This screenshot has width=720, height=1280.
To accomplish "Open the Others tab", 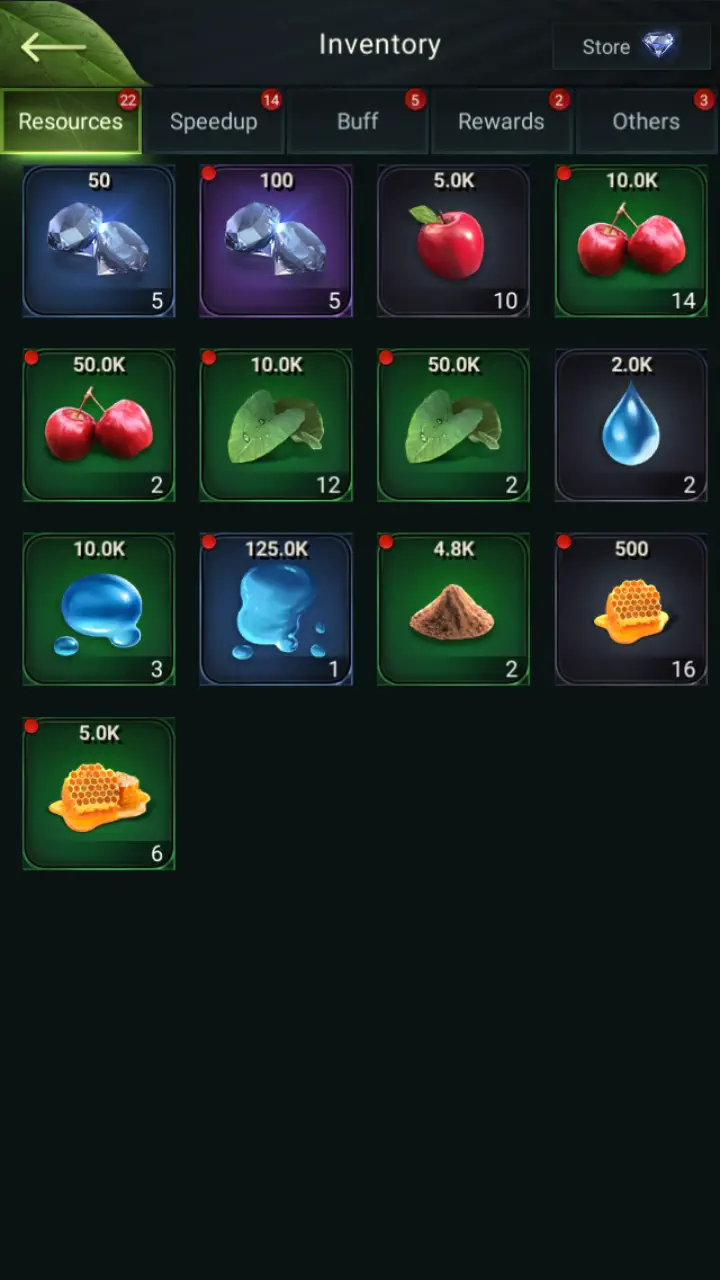I will pos(646,121).
